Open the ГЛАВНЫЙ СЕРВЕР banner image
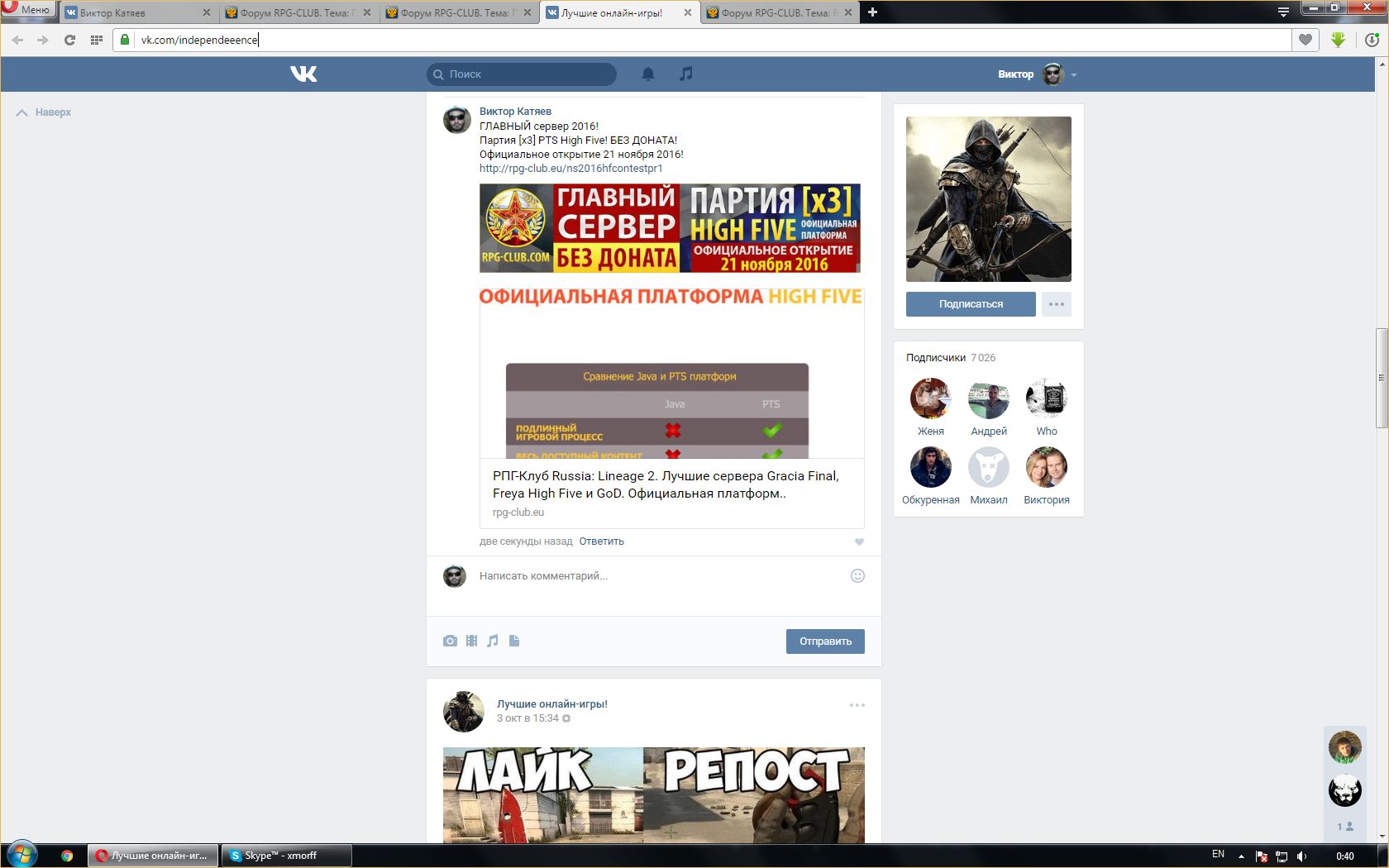 click(670, 228)
